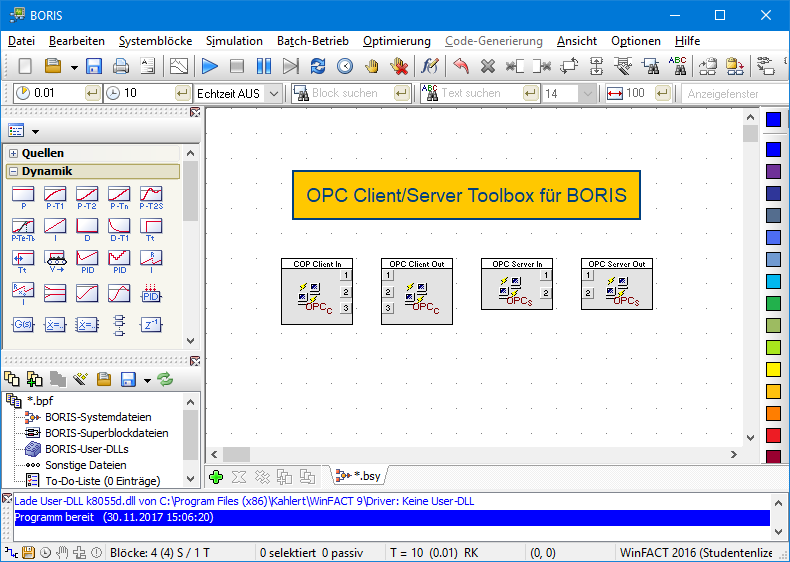Click the New file toolbar icon
This screenshot has width=790, height=562.
point(25,66)
